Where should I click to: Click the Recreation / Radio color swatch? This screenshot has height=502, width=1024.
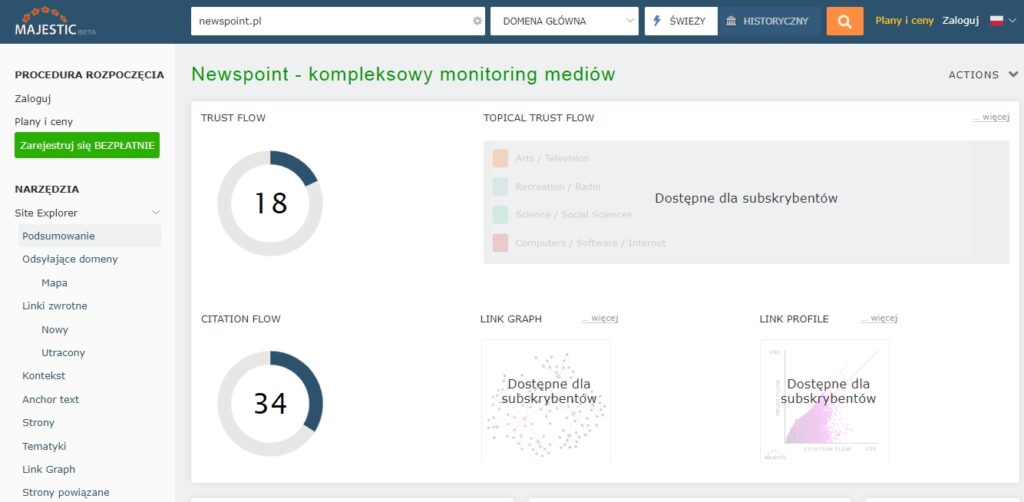(x=500, y=187)
